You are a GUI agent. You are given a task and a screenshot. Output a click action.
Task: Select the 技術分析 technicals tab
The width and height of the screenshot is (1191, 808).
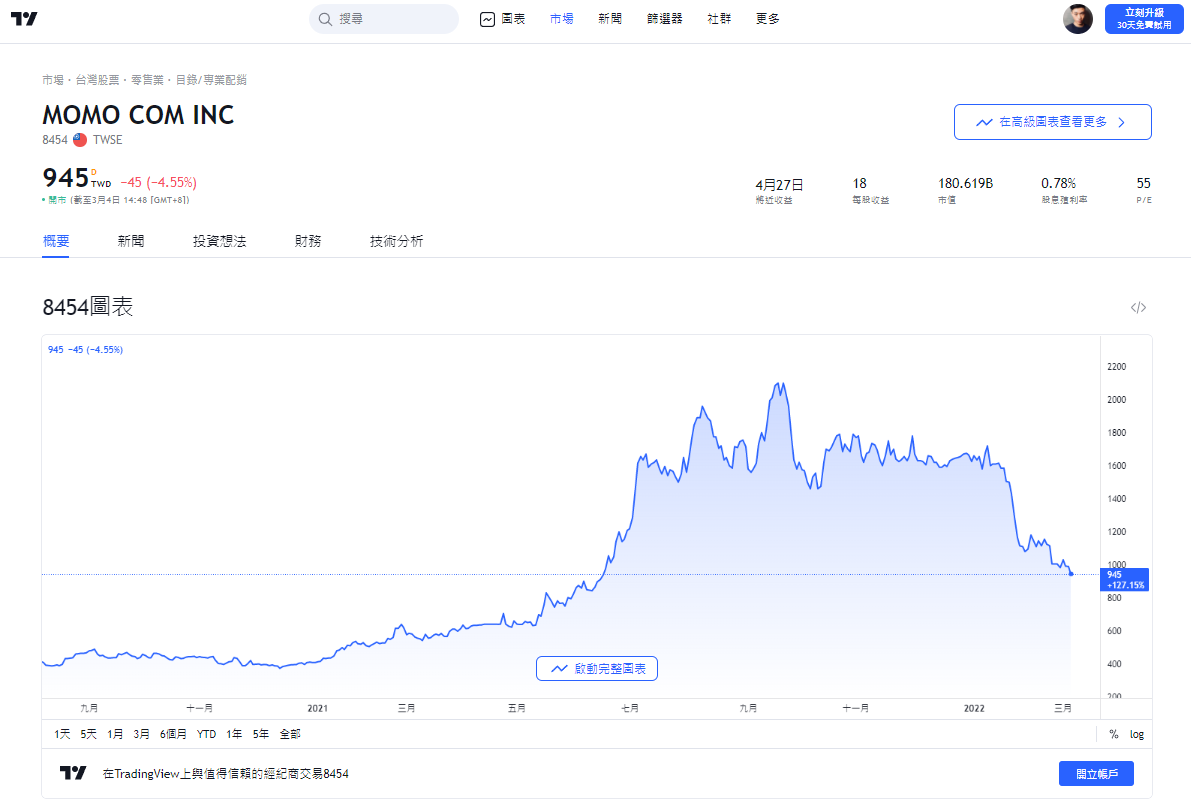pos(396,241)
